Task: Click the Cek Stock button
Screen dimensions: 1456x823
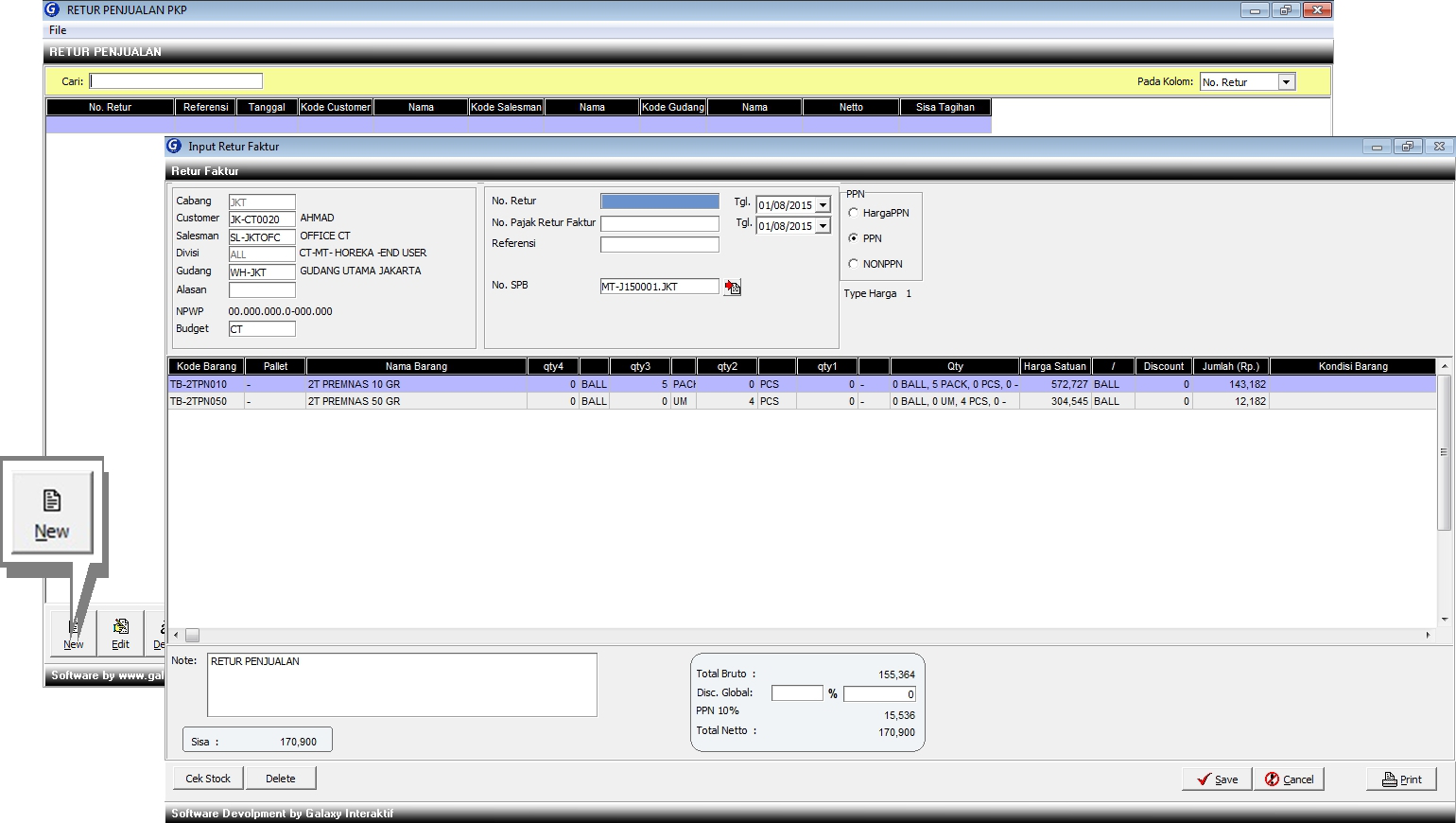Action: click(208, 779)
